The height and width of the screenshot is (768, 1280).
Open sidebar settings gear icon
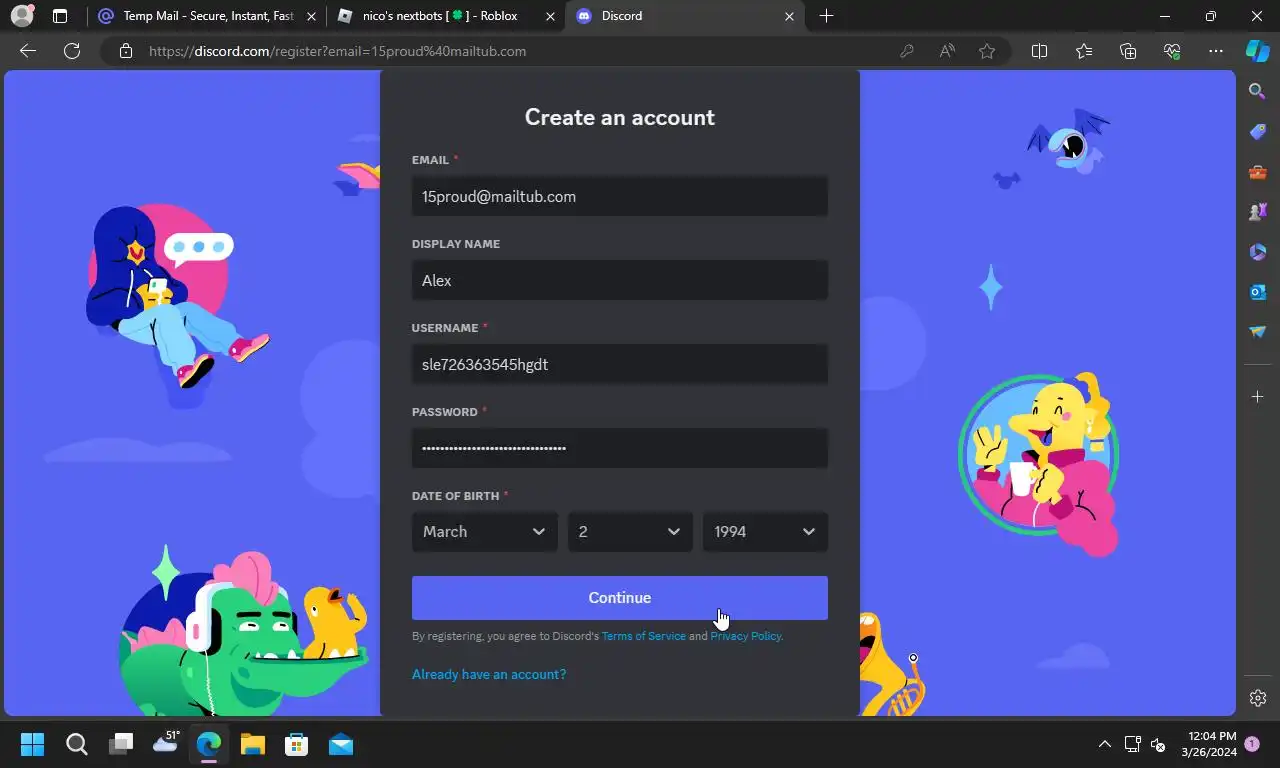tap(1258, 698)
